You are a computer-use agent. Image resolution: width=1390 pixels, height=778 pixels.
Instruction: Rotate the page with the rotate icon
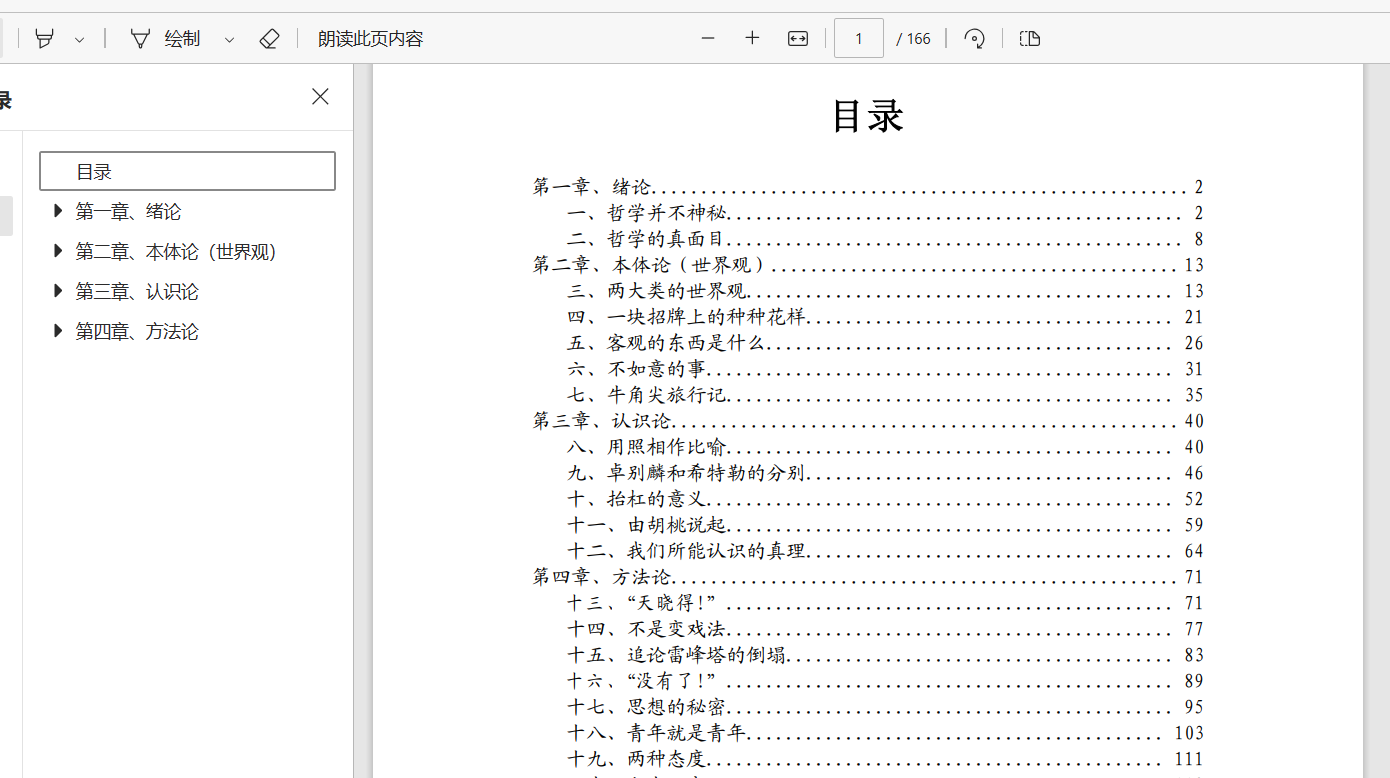(x=974, y=38)
